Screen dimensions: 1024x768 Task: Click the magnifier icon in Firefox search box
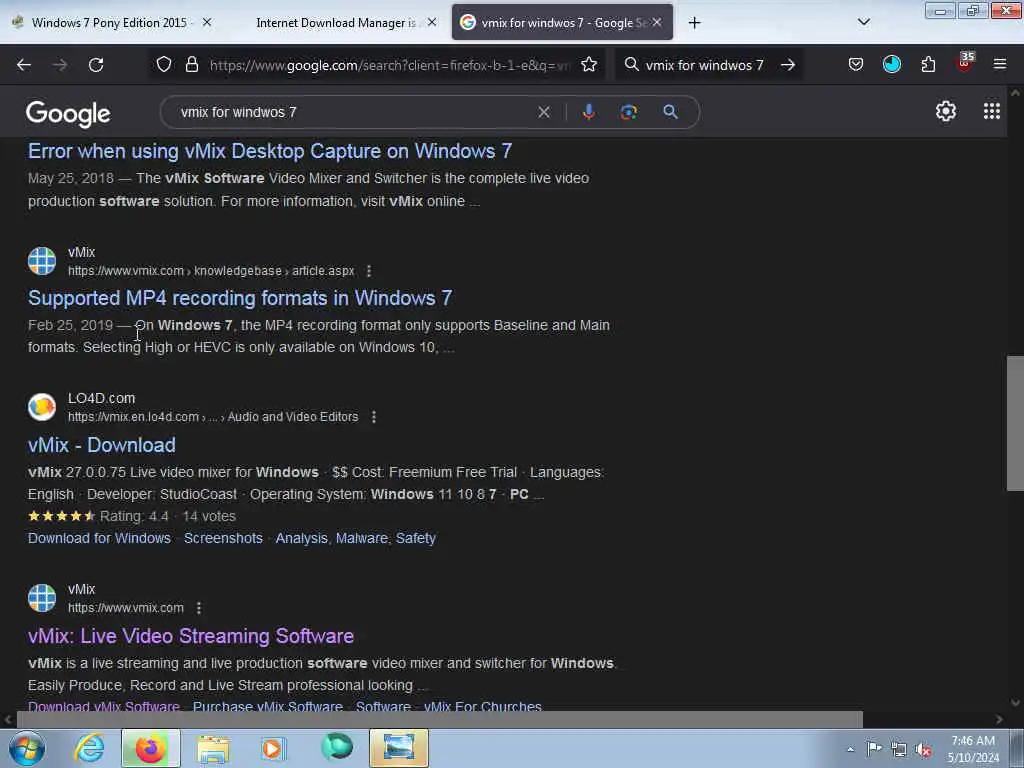pyautogui.click(x=631, y=65)
